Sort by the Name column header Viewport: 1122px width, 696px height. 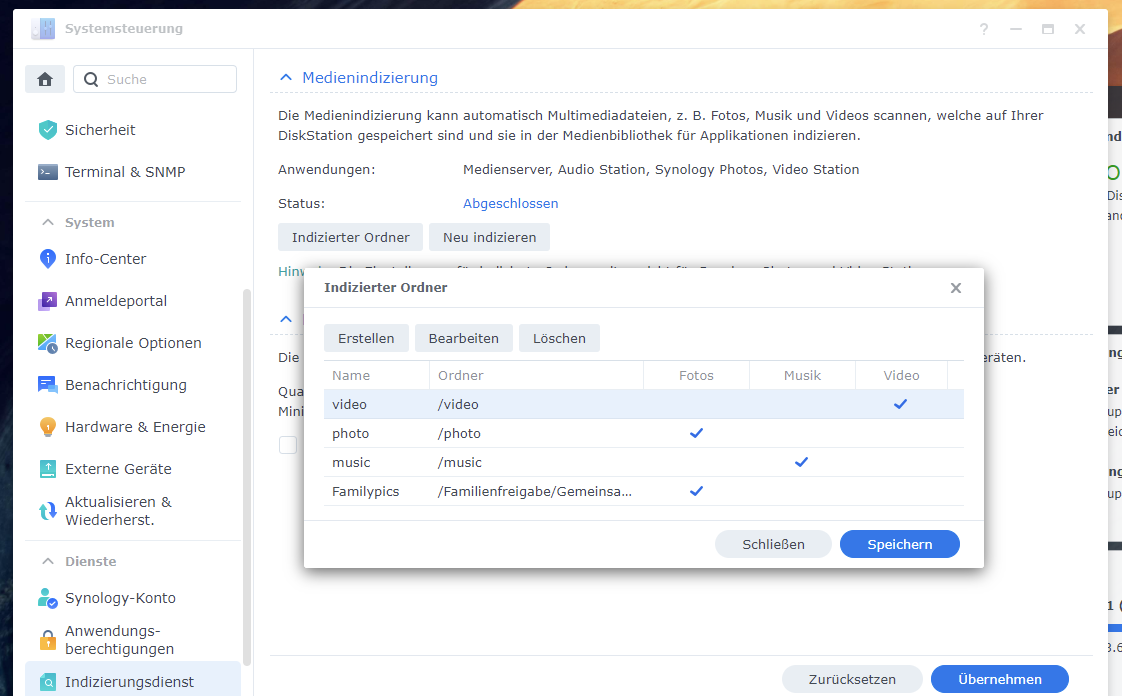click(x=376, y=376)
